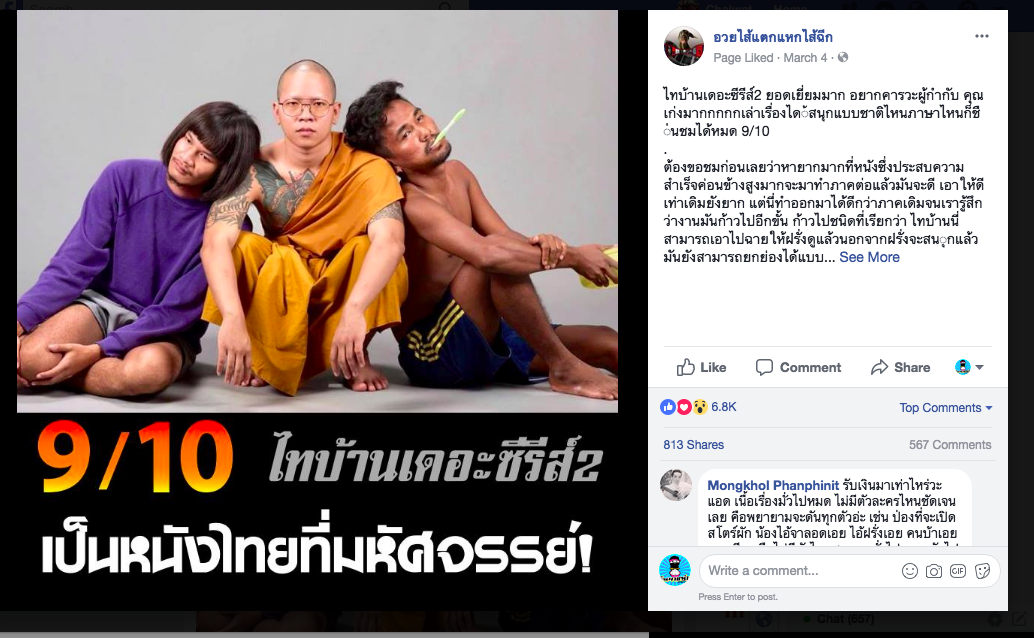Open the Top Comments sorting dropdown
1034x638 pixels.
[946, 408]
